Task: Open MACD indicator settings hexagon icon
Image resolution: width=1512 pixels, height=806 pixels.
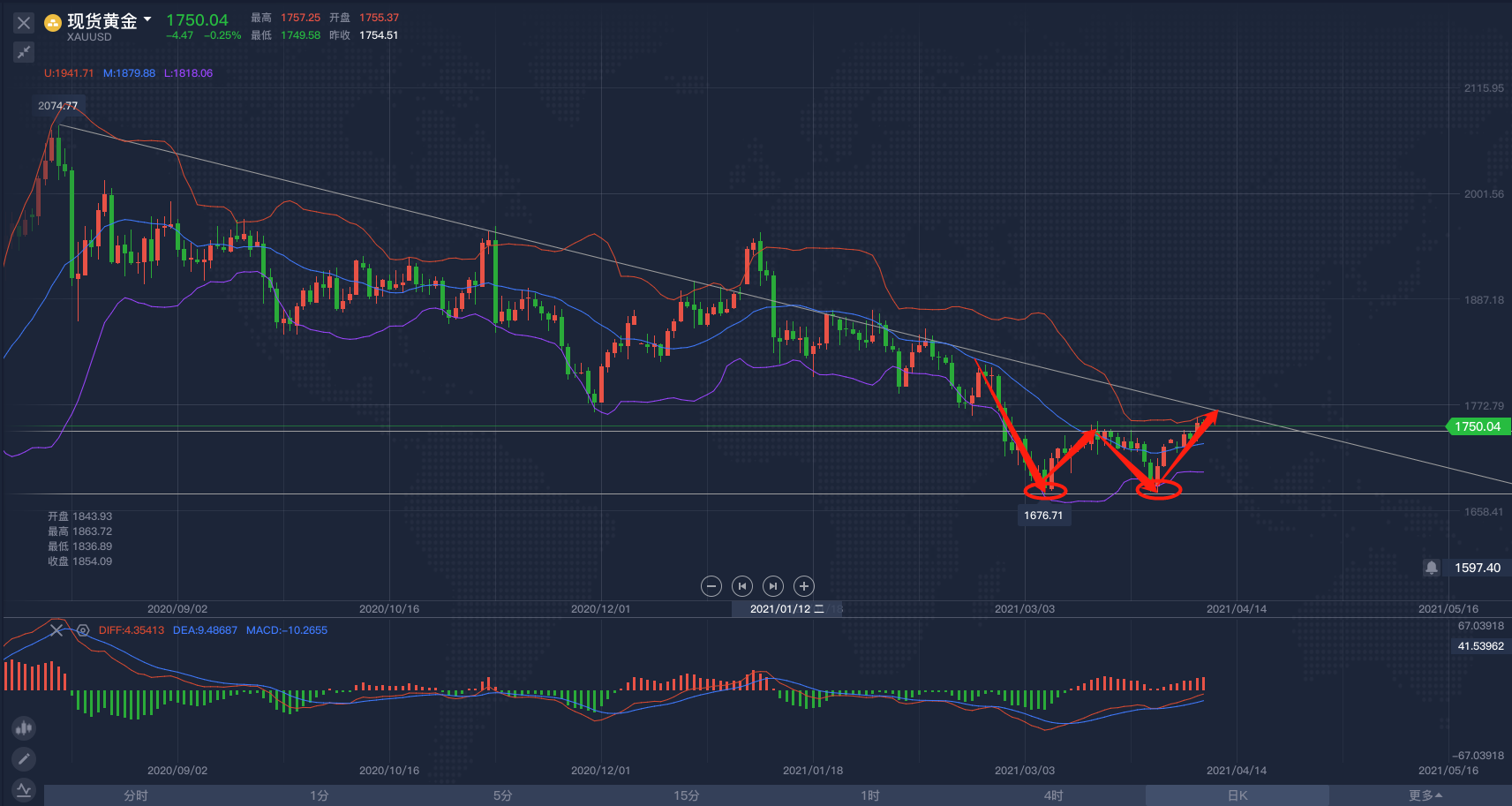Action: pos(83,630)
